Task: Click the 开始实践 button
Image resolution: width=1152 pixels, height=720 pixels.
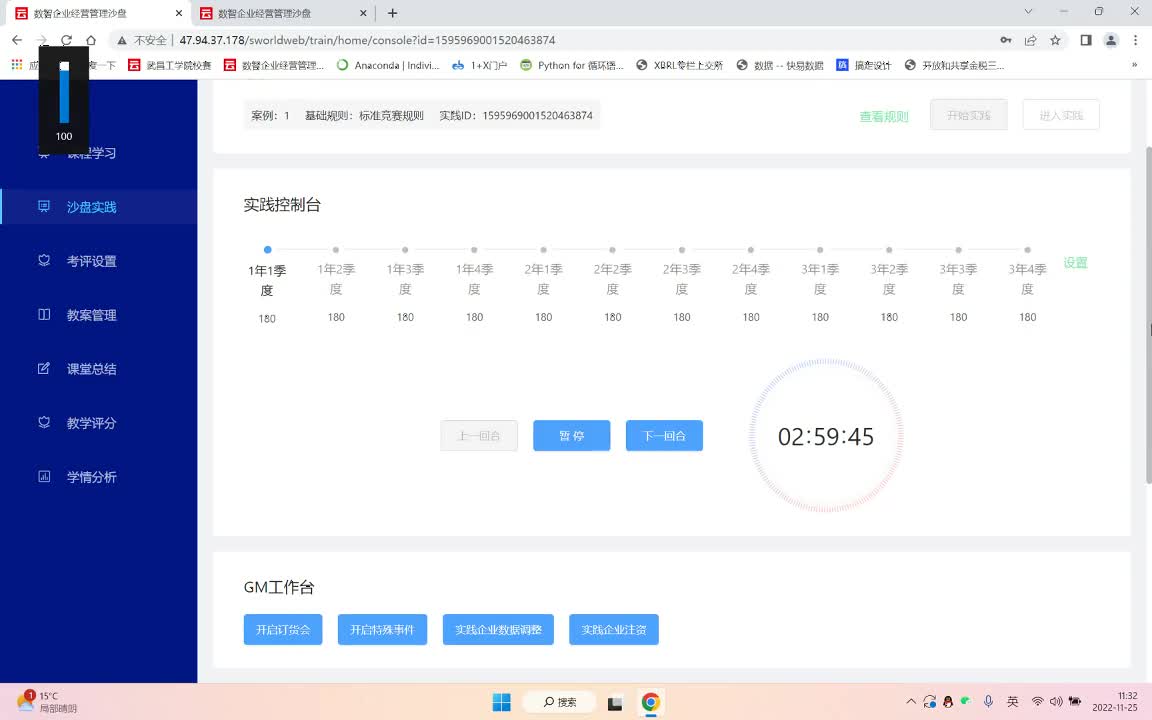Action: point(968,115)
